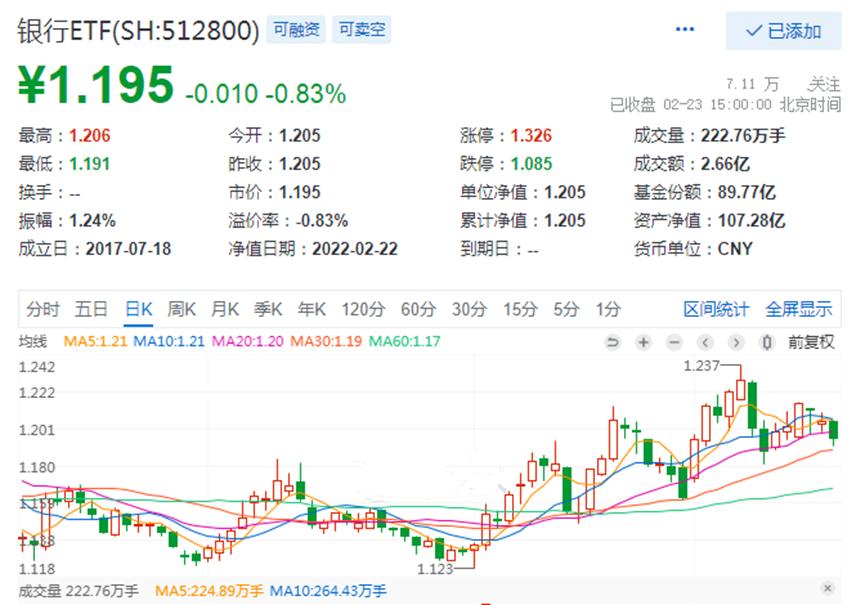Click the 区间统计 link
This screenshot has height=605, width=865.
(716, 309)
